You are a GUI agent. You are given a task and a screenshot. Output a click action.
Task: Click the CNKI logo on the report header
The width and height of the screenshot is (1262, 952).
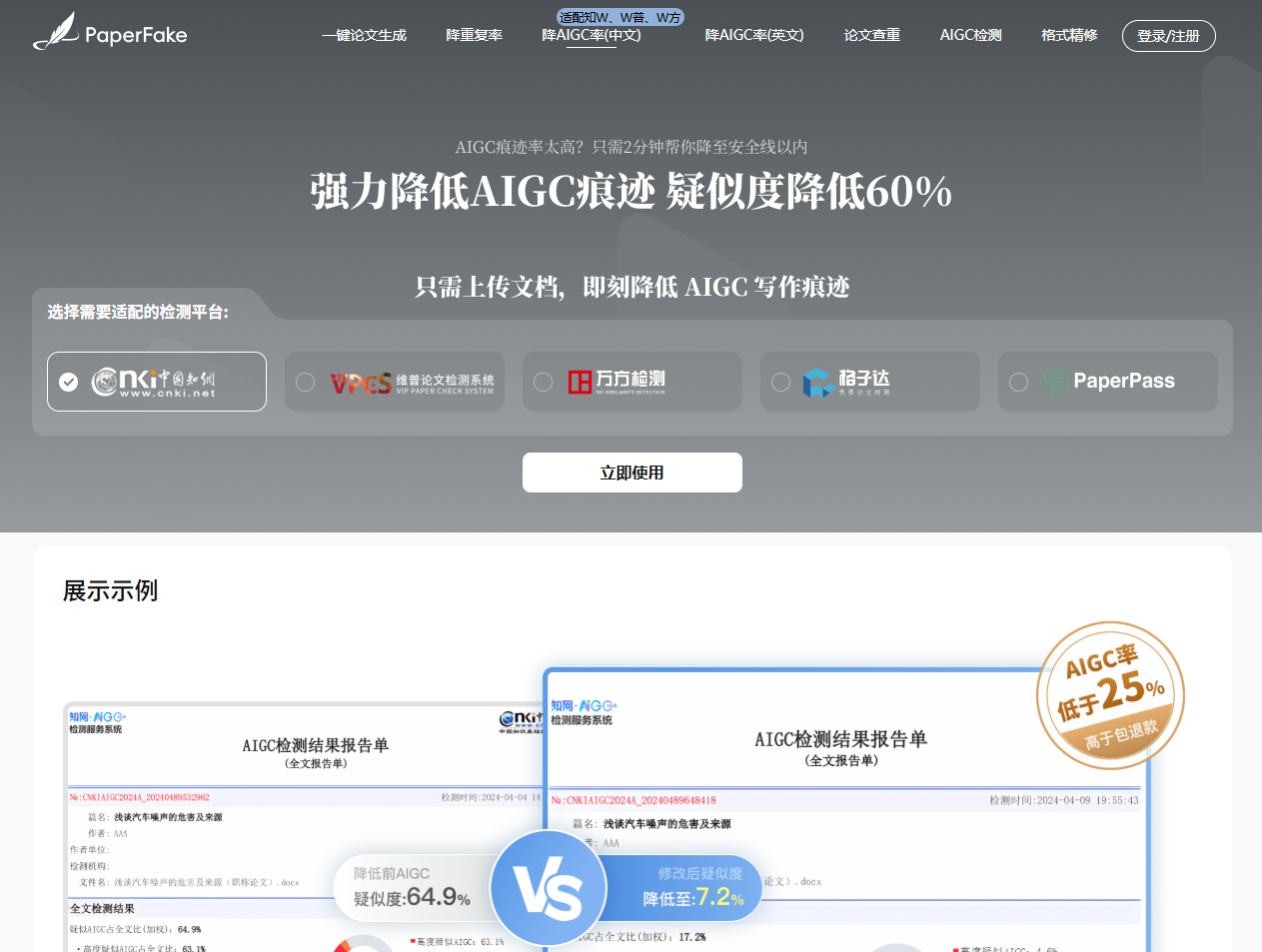pyautogui.click(x=521, y=719)
